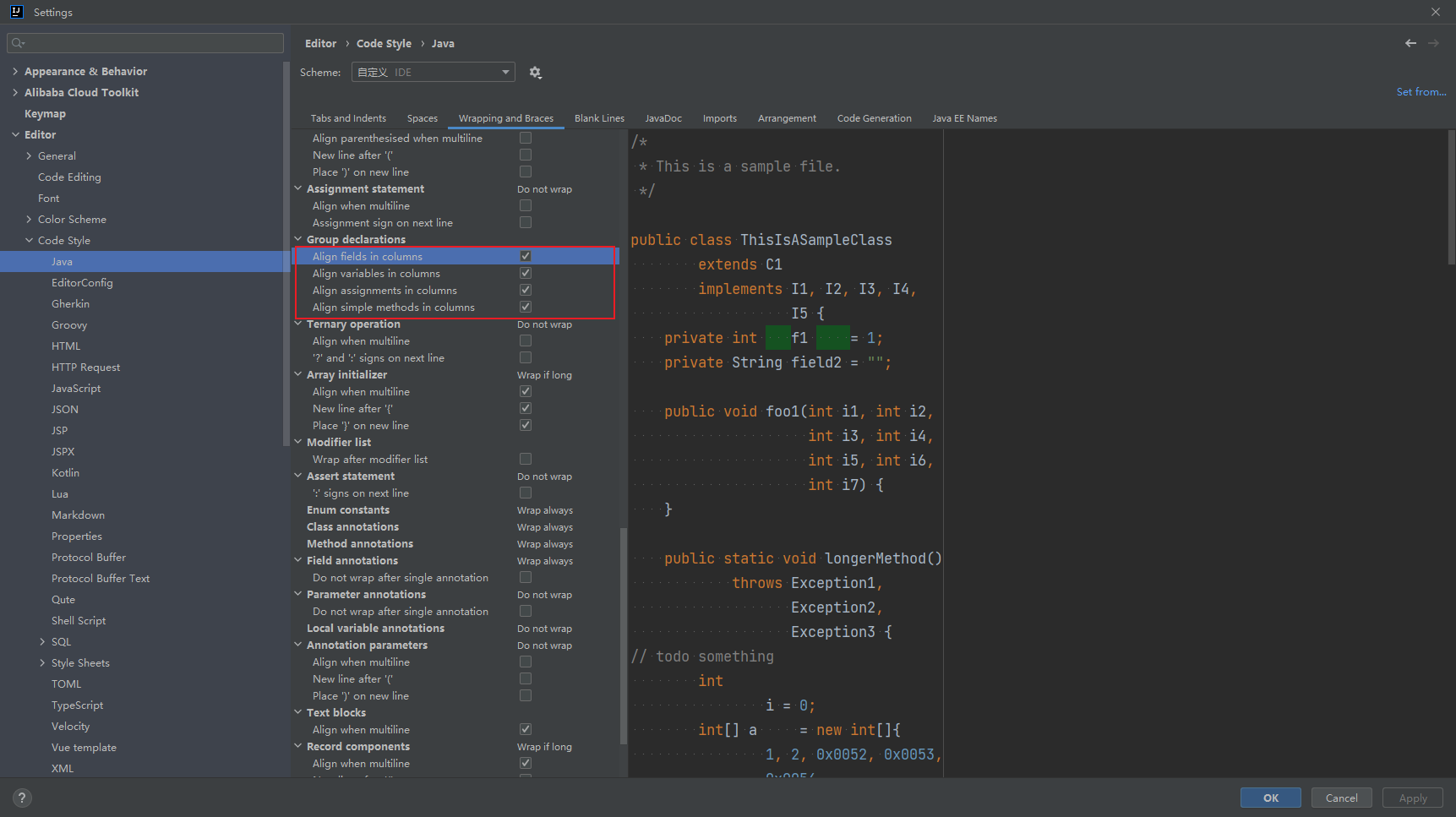Image resolution: width=1456 pixels, height=817 pixels.
Task: Select JavaScript code style
Action: [76, 388]
